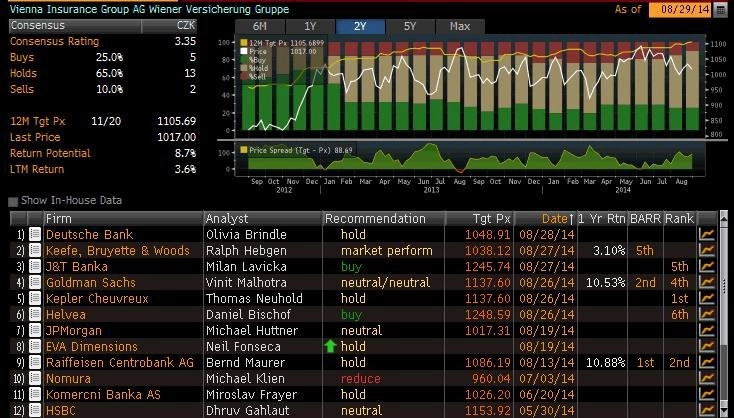Sort by the Rank column header
This screenshot has width=734, height=418.
point(680,219)
